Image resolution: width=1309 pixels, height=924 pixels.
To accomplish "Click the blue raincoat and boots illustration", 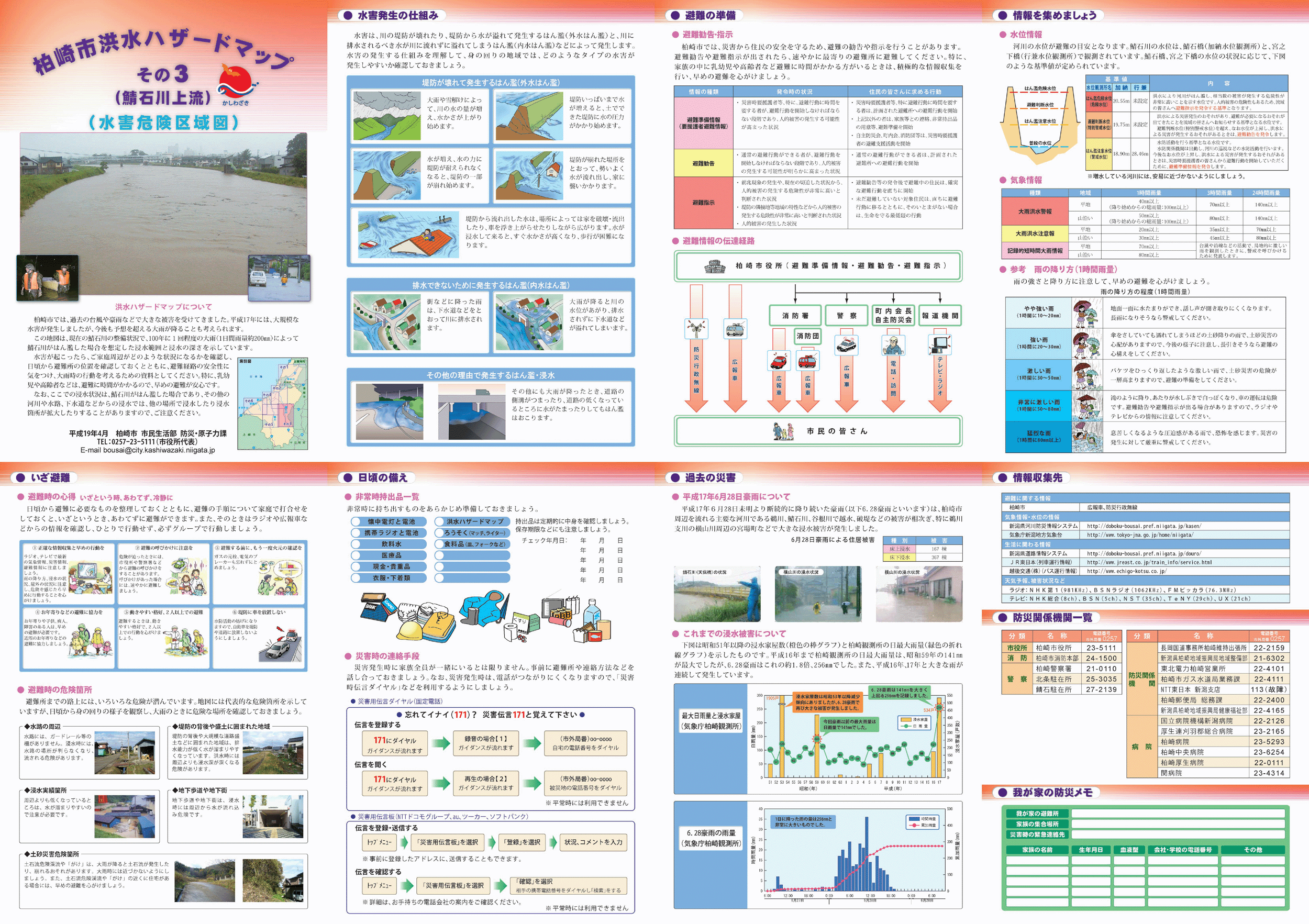I will coord(483,609).
